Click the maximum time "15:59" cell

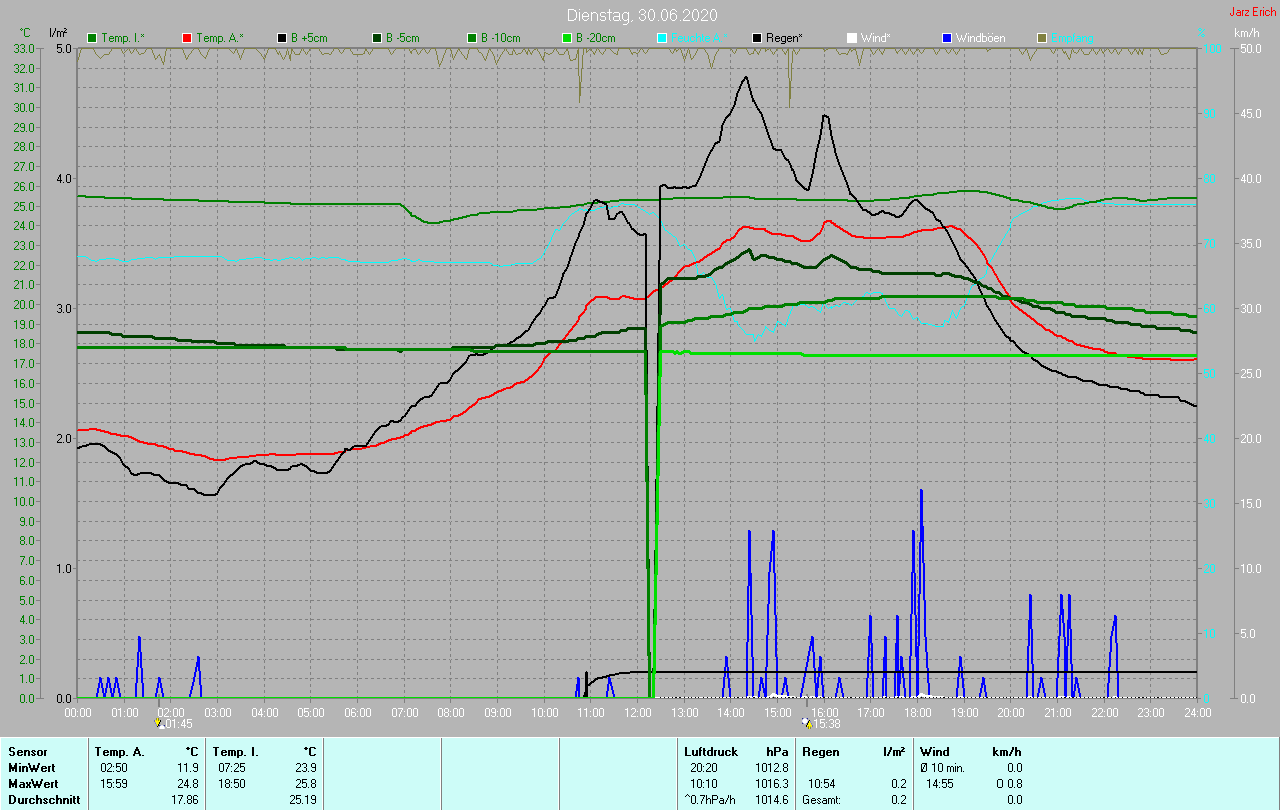click(114, 783)
